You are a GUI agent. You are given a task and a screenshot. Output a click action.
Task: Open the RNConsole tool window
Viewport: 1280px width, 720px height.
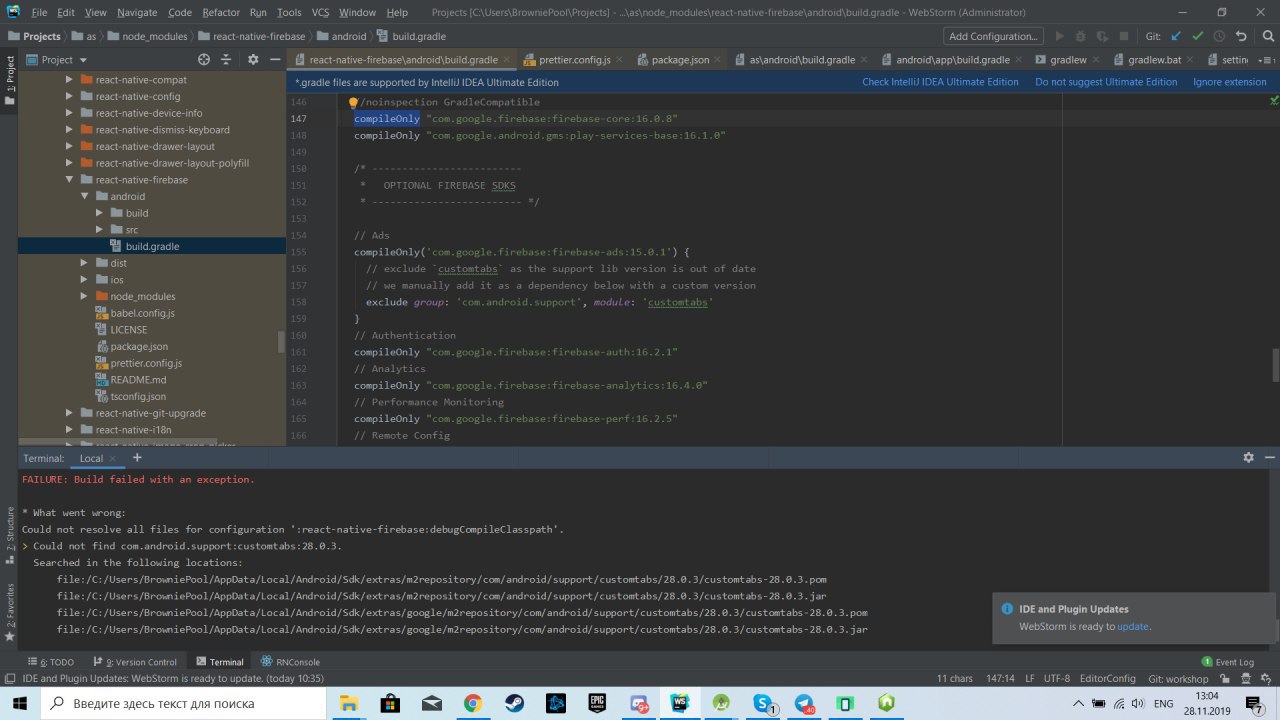coord(291,662)
